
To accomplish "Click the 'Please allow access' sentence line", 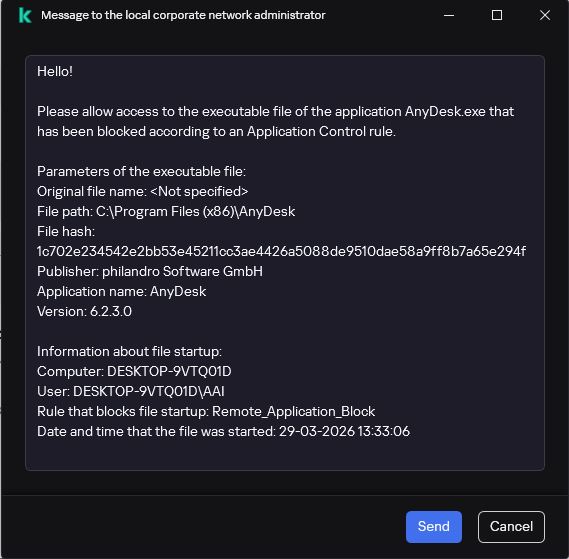I will point(275,111).
